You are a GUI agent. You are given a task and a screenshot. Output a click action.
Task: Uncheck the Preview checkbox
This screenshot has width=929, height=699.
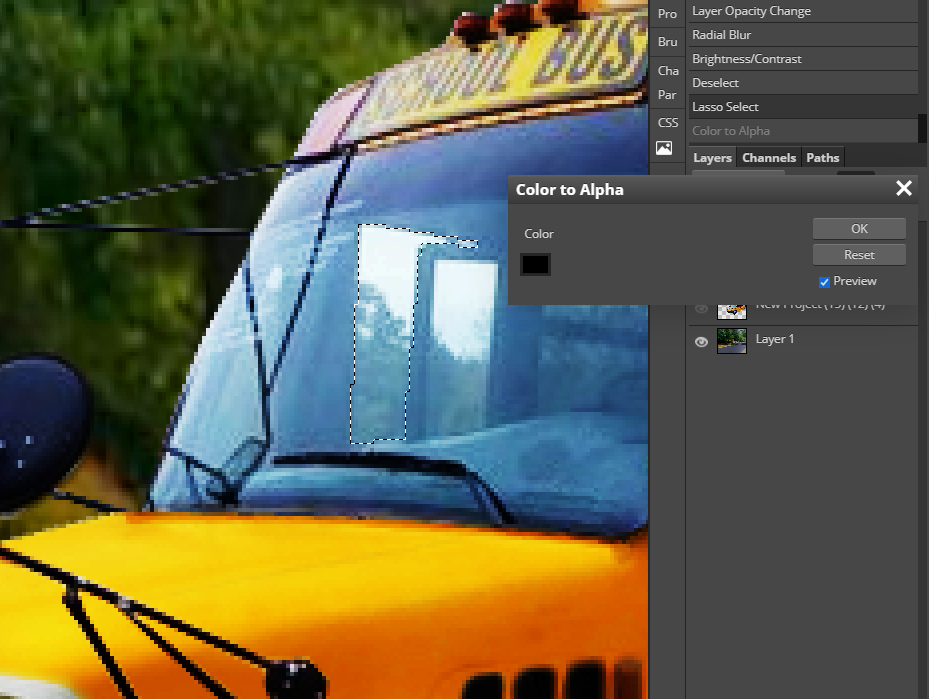click(x=824, y=281)
